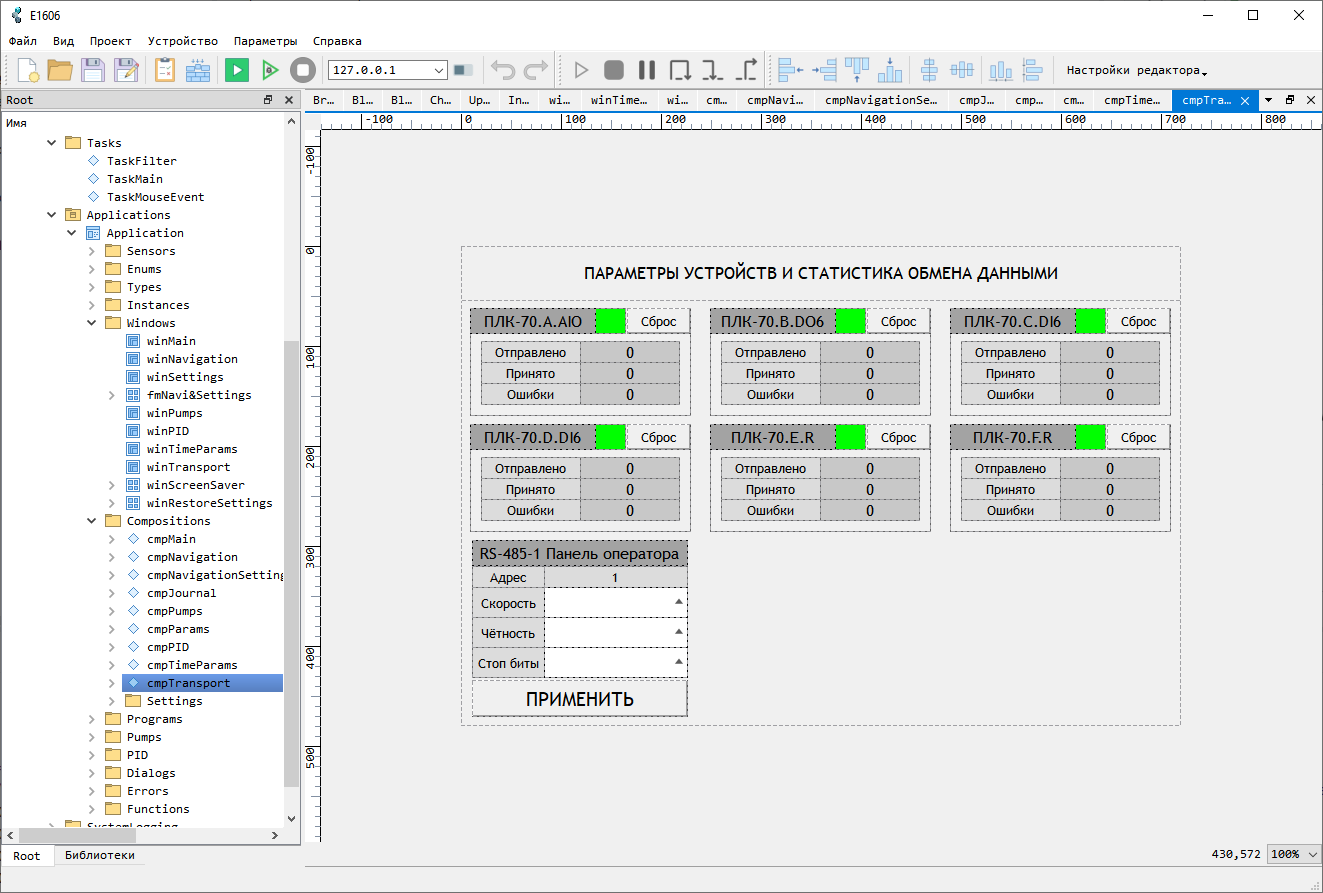Click Сброс button for ПЛК-70.B.DO6

[x=898, y=321]
